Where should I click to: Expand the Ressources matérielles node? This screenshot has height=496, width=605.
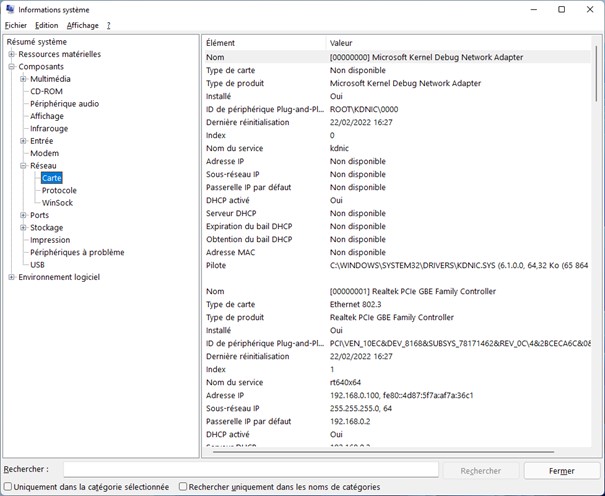pyautogui.click(x=11, y=54)
